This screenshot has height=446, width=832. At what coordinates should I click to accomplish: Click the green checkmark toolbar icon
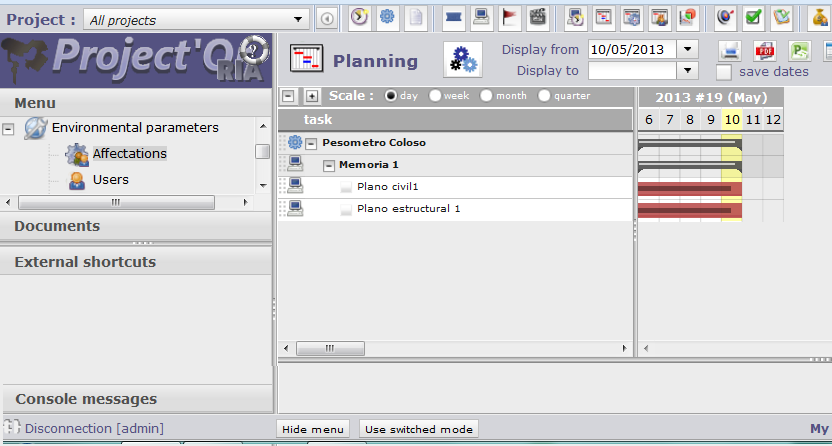tap(753, 17)
